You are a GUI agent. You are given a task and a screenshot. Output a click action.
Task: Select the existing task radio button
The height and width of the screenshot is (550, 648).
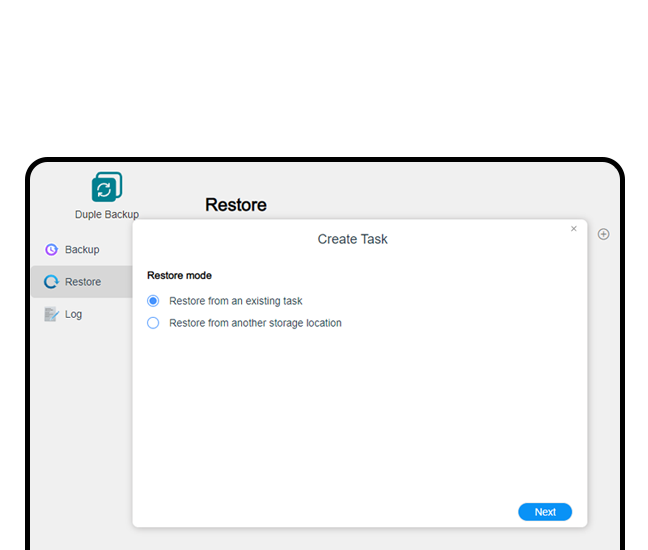[153, 301]
